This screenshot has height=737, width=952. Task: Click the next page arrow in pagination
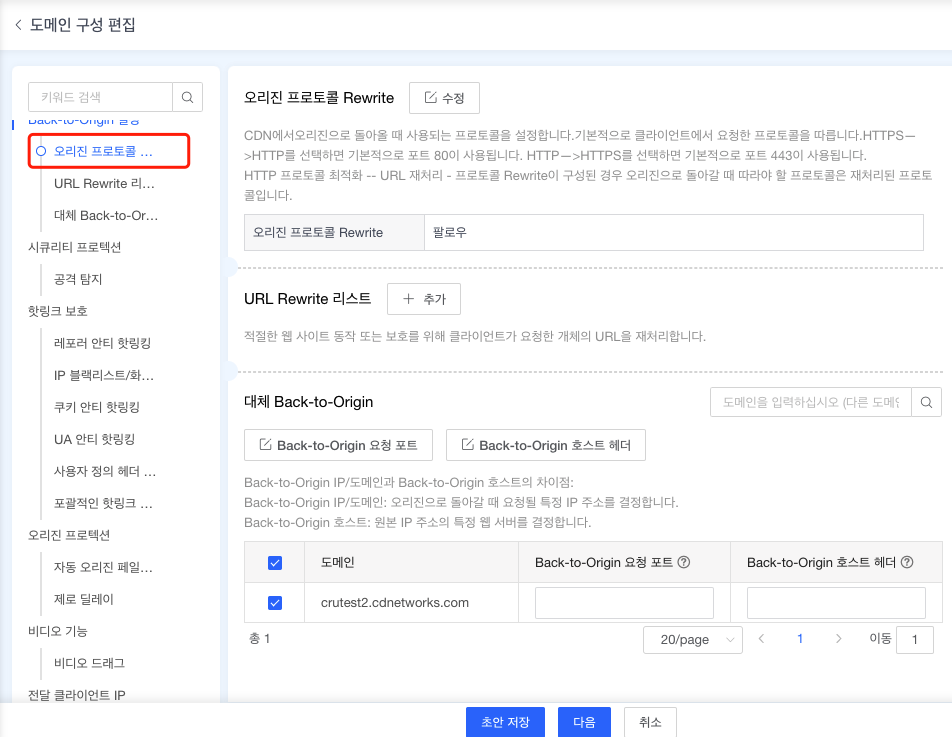point(841,638)
